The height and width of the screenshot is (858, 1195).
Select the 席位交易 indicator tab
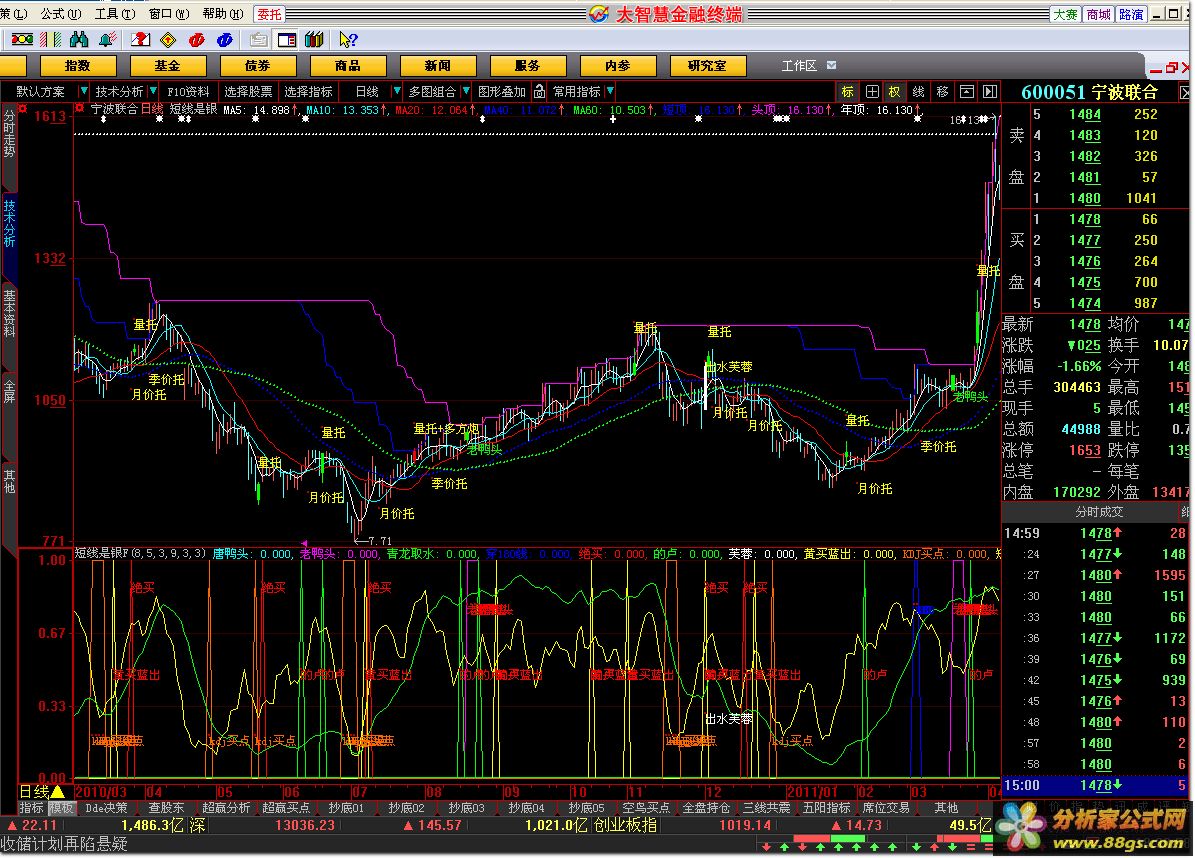point(886,808)
